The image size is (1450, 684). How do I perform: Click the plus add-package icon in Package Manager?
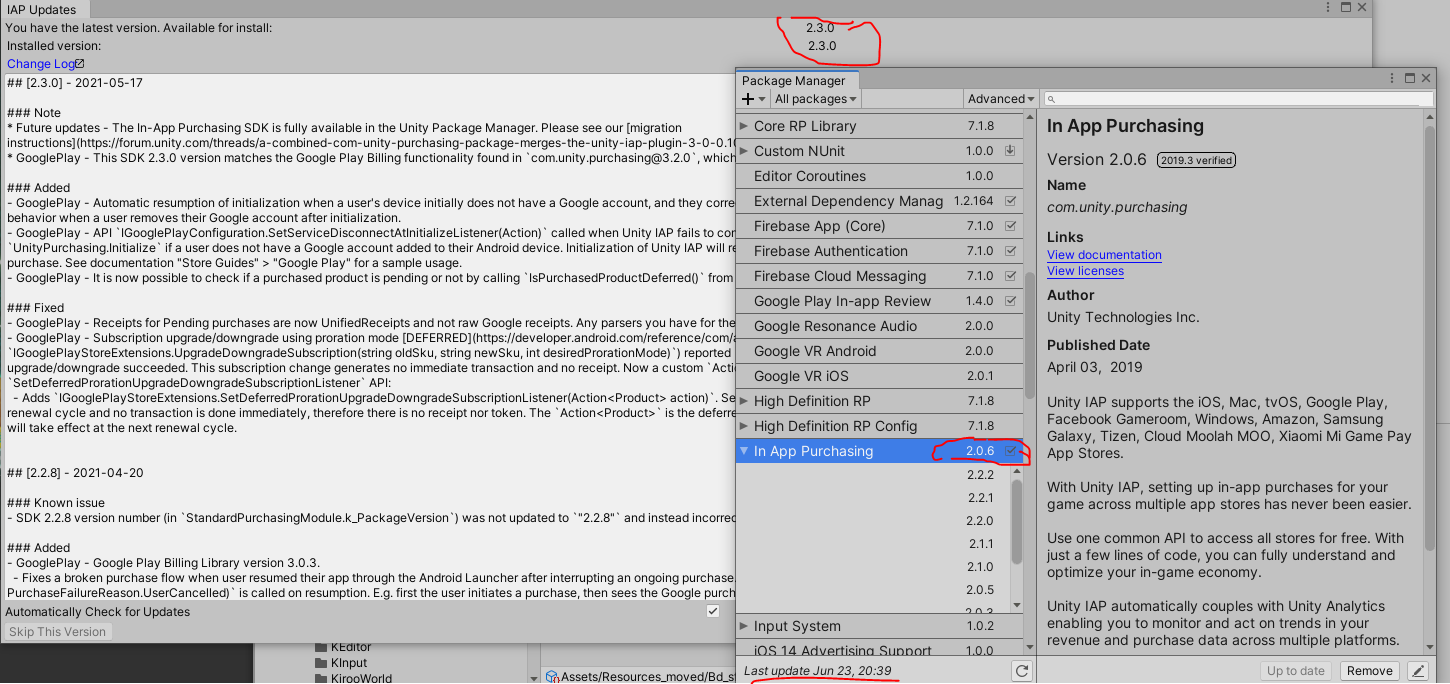tap(748, 99)
